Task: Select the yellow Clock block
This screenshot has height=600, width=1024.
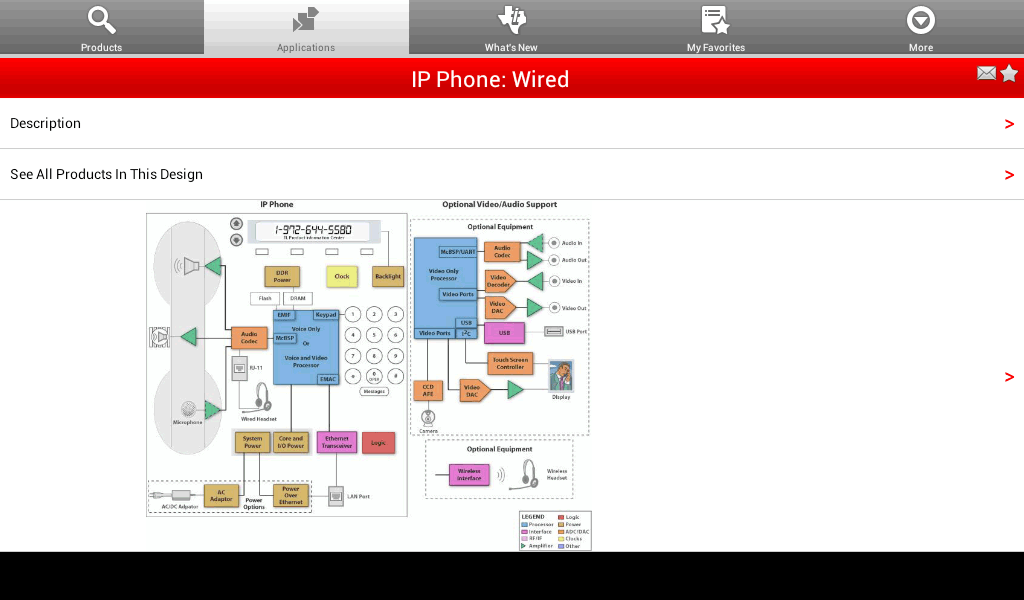Action: click(342, 276)
